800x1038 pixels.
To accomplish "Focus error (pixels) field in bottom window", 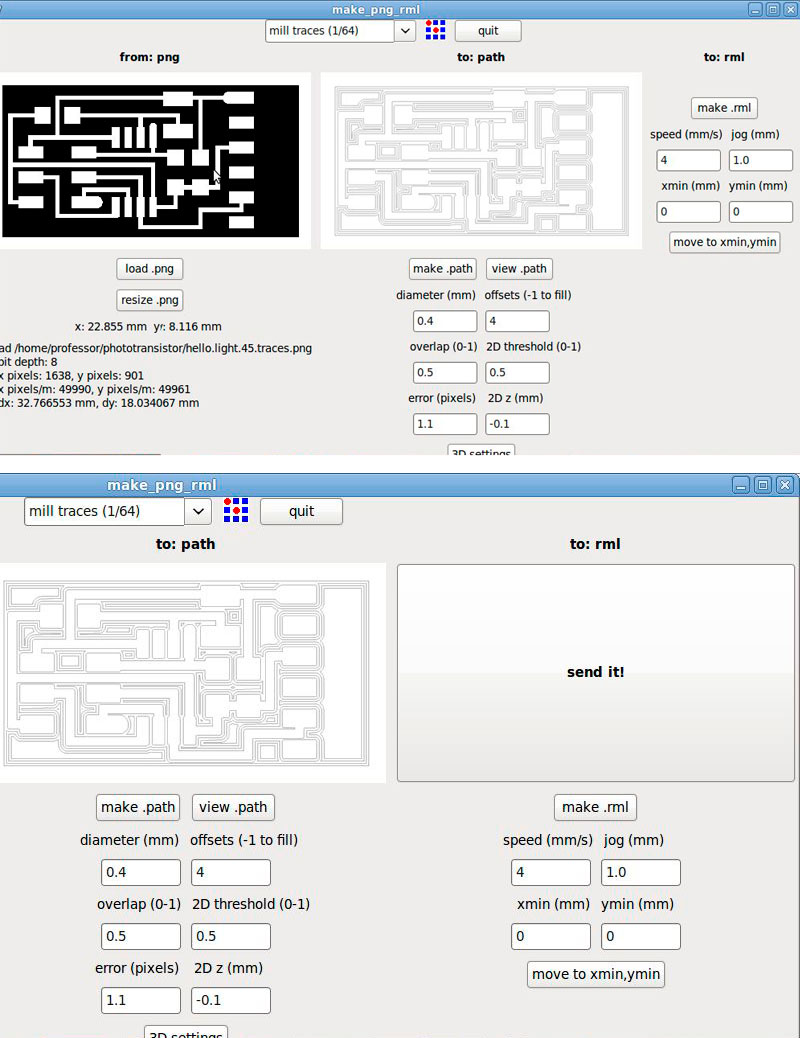I will point(141,1000).
